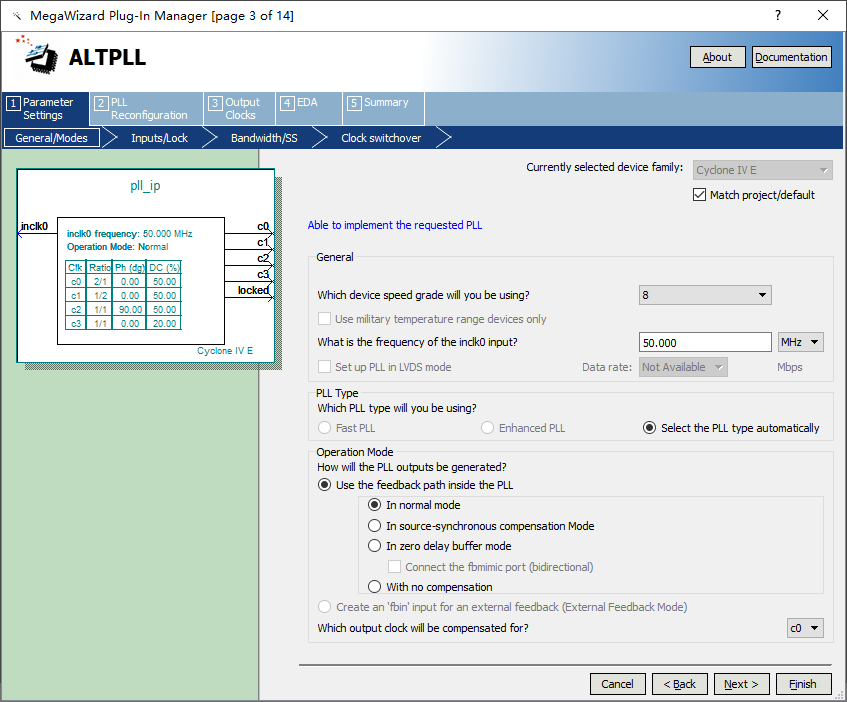Viewport: 847px width, 702px height.
Task: Open the Documentation button
Action: tap(791, 57)
